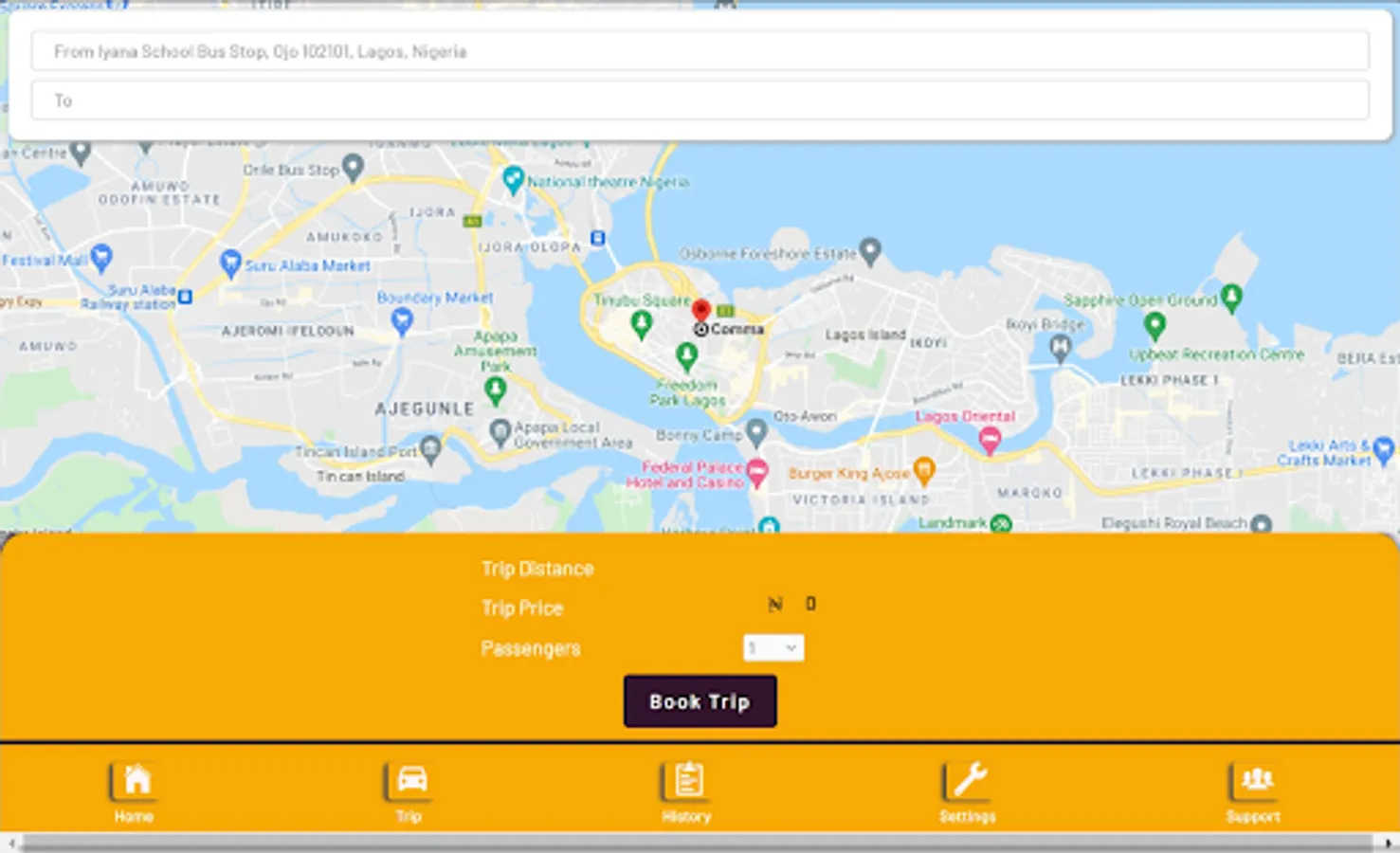The image size is (1400, 853).
Task: Select the Tincan Island Port marker
Action: pos(430,449)
